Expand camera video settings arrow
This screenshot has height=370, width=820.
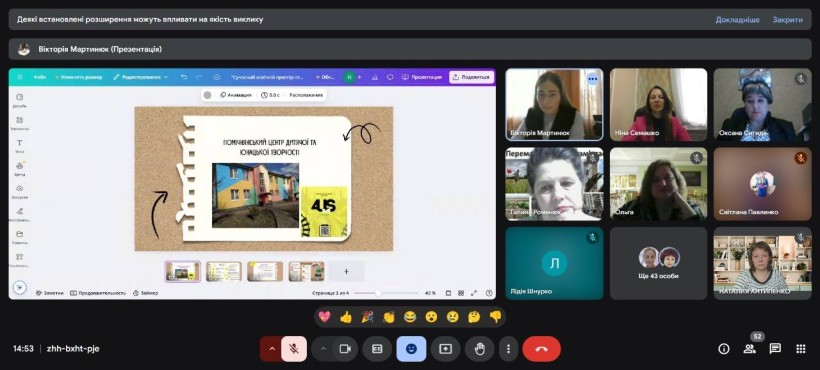tap(323, 349)
